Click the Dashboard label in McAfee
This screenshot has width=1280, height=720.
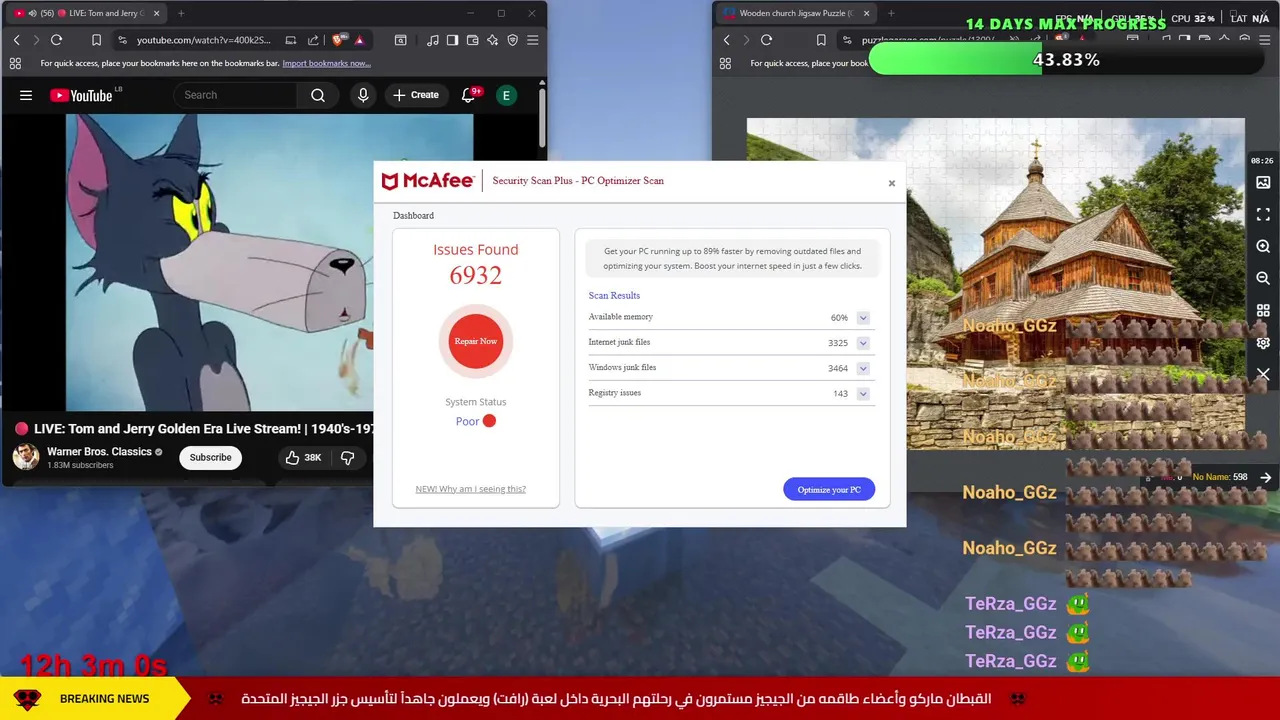413,216
